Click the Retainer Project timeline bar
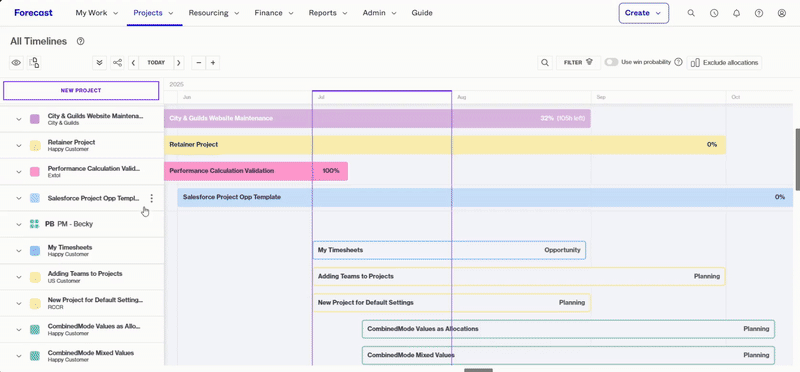This screenshot has width=800, height=372. pyautogui.click(x=445, y=145)
